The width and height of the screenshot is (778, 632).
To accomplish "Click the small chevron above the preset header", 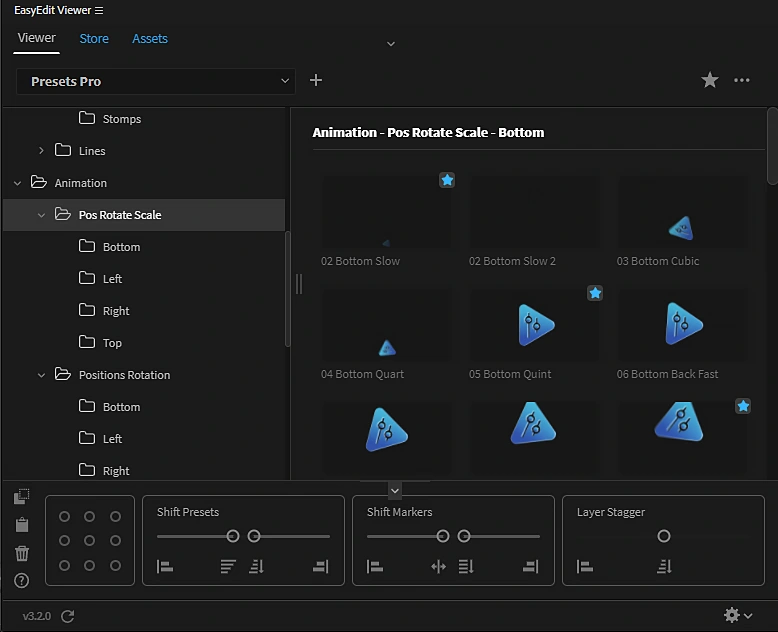I will point(391,44).
